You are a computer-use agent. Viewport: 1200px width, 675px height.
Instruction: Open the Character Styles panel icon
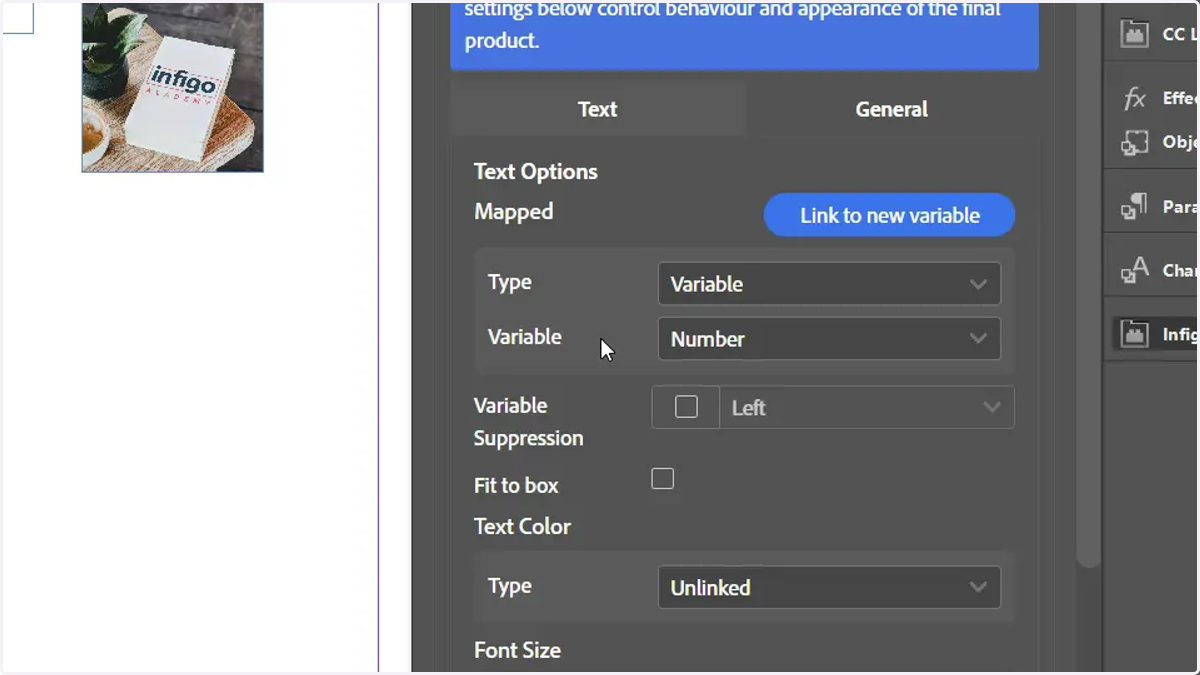point(1134,270)
